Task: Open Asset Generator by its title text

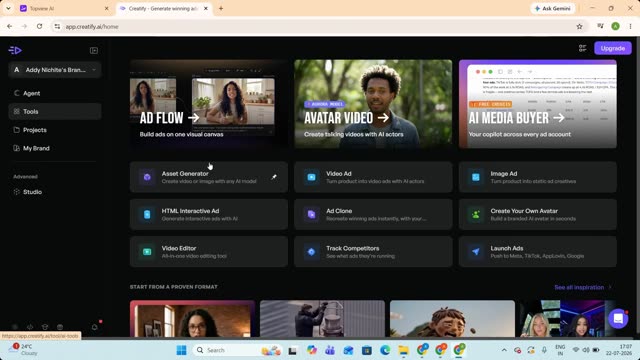Action: coord(185,173)
